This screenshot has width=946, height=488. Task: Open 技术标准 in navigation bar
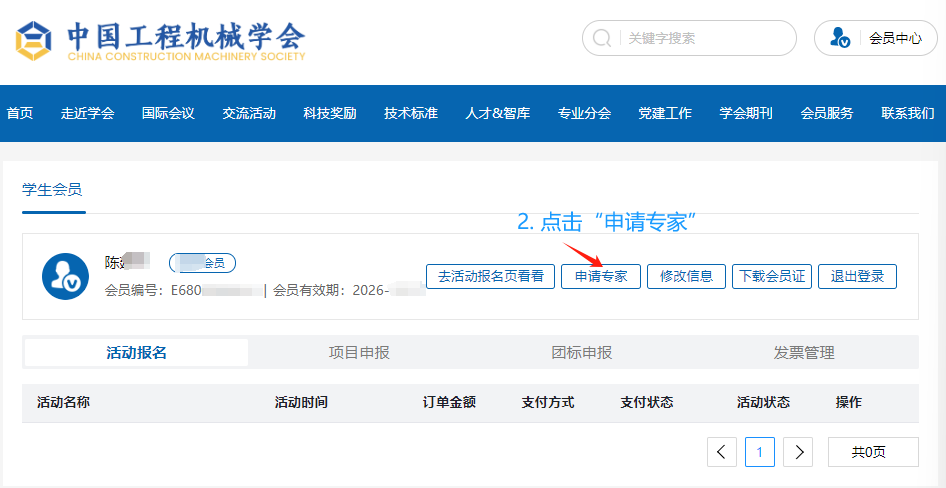click(411, 113)
